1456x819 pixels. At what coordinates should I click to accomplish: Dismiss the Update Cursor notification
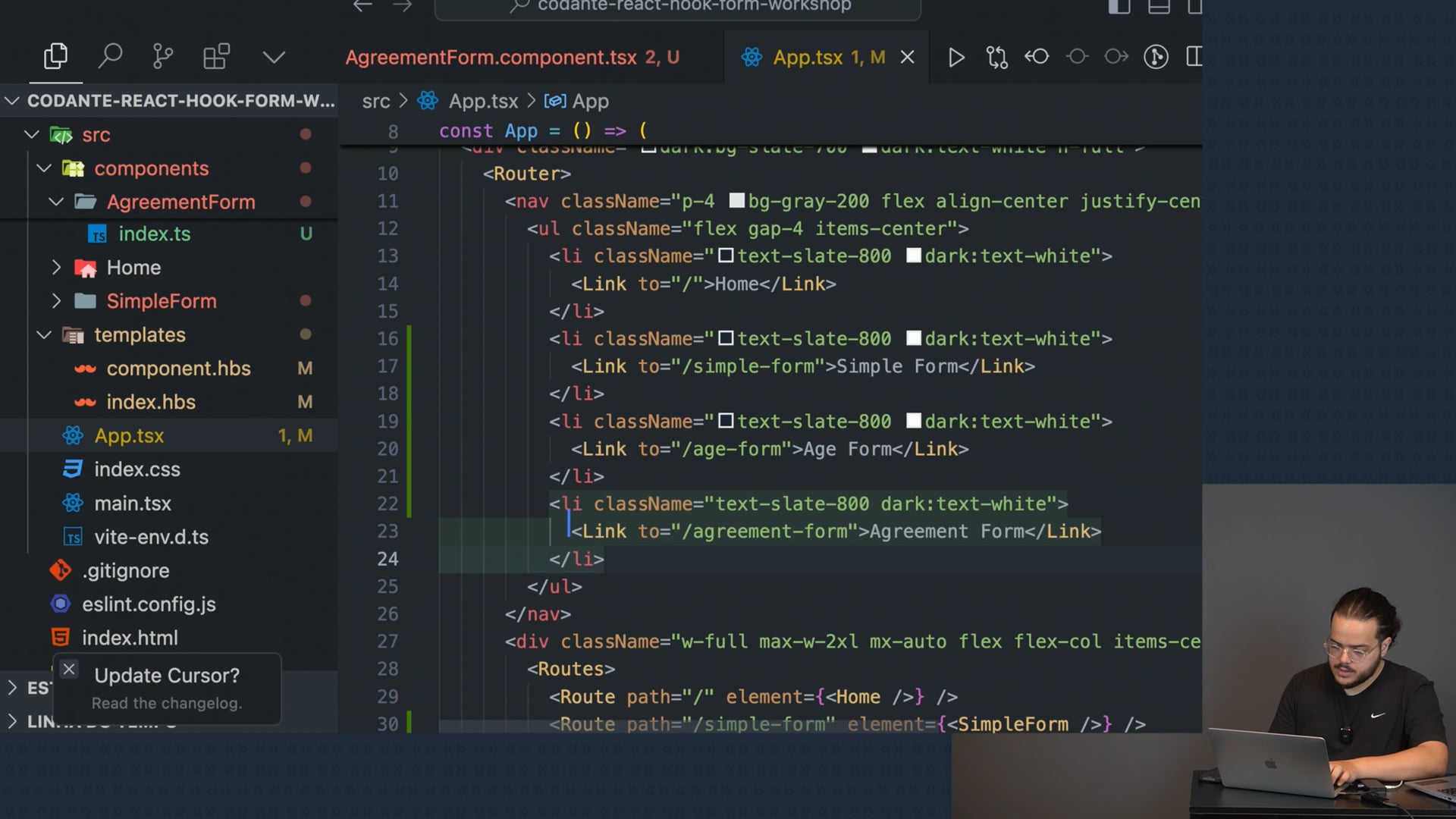[x=69, y=670]
